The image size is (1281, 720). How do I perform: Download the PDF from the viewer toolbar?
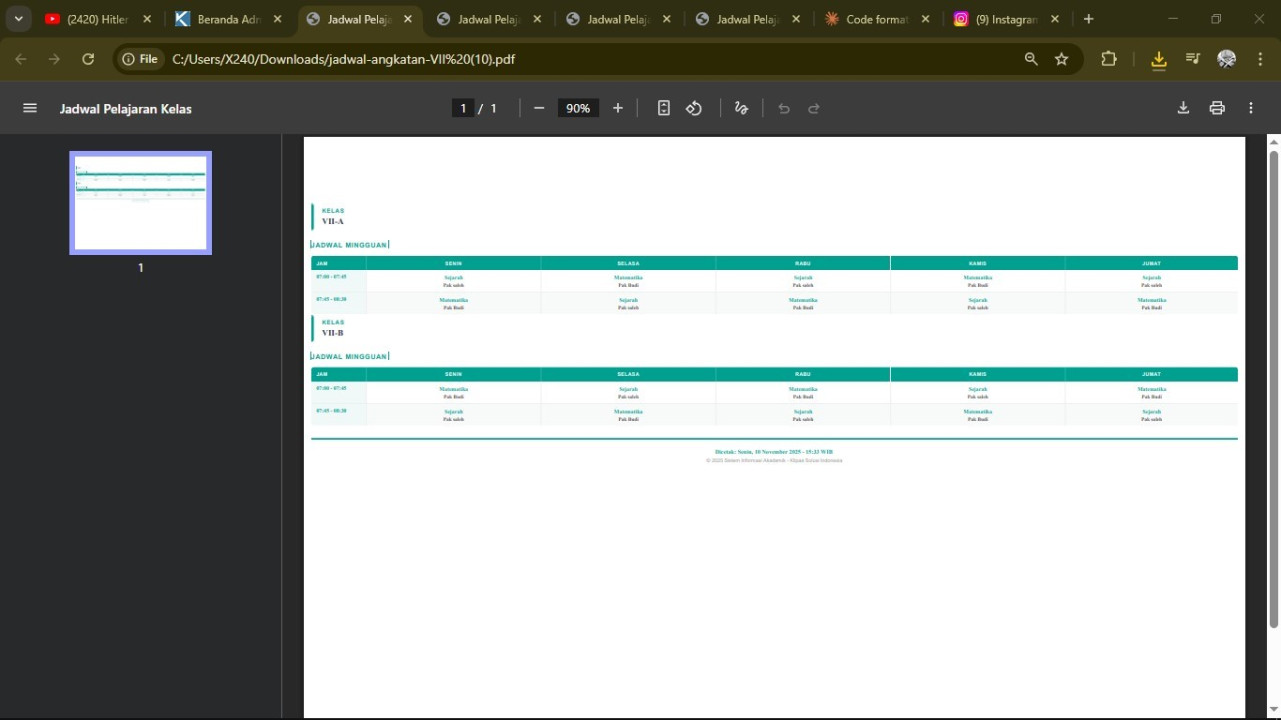point(1183,108)
